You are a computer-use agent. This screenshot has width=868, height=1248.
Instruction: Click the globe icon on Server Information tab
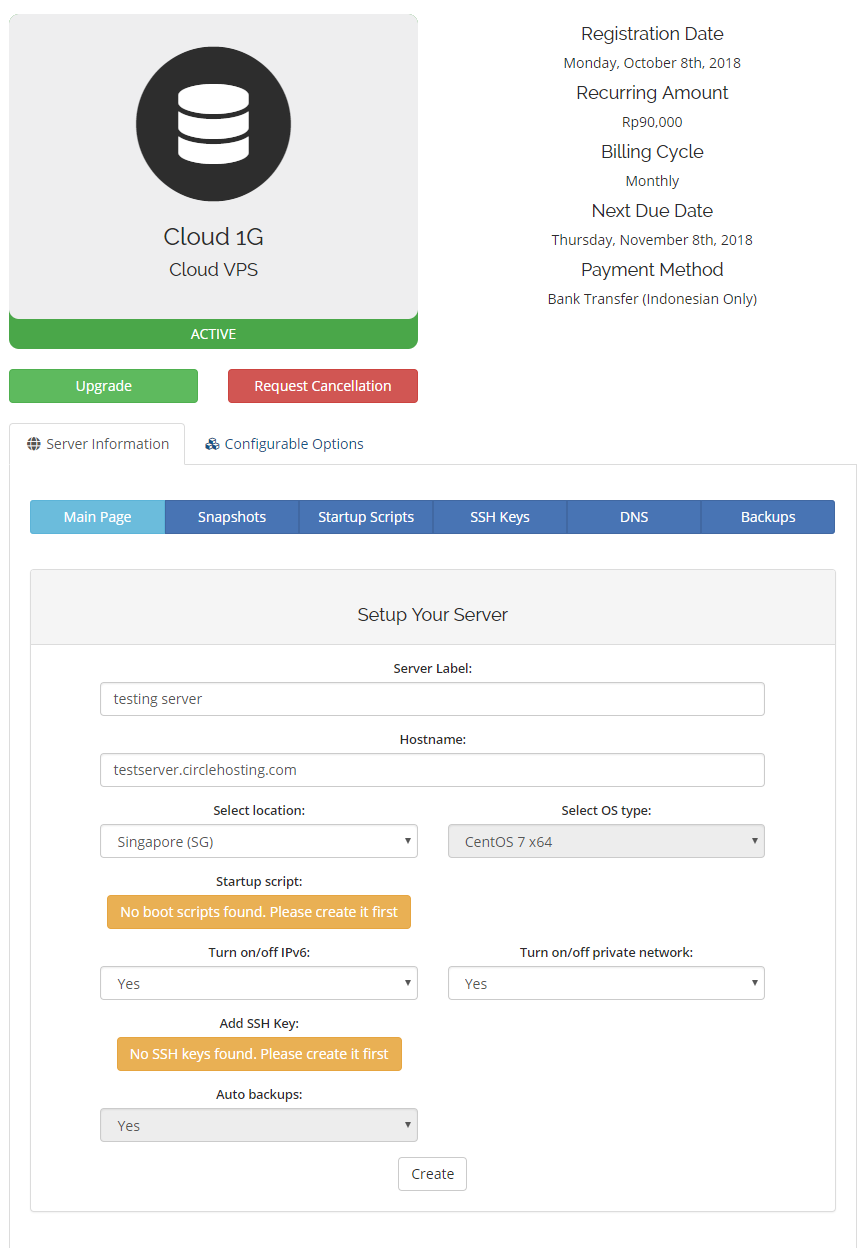pos(34,444)
